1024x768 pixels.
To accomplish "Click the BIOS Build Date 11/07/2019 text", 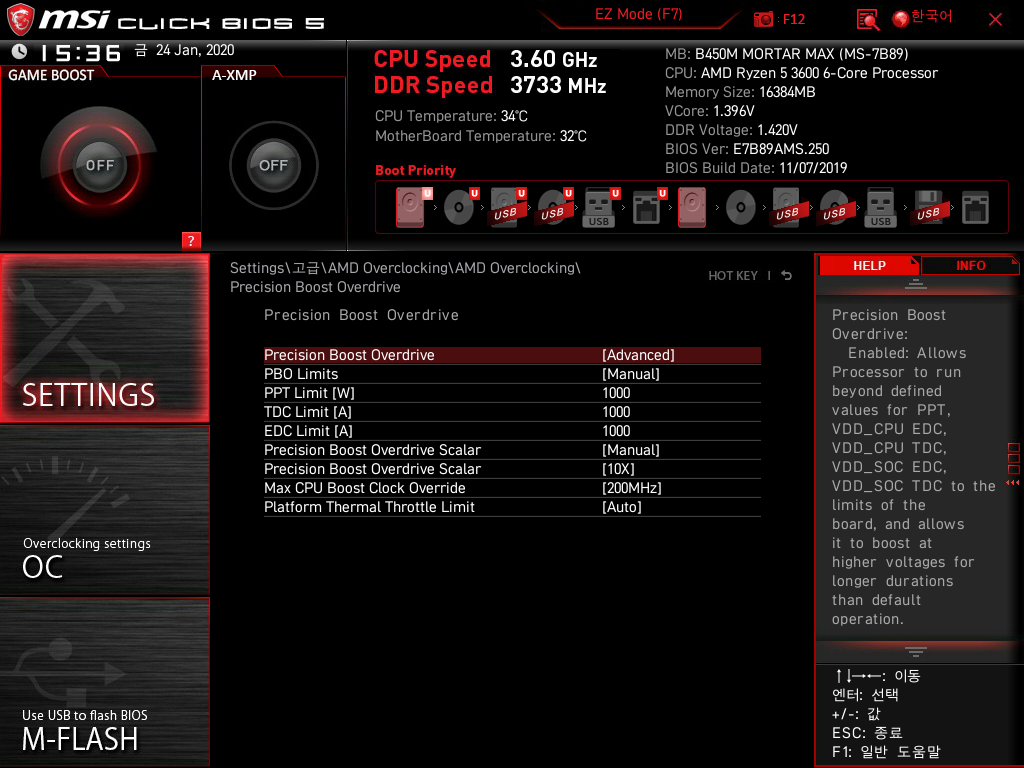I will pyautogui.click(x=756, y=168).
